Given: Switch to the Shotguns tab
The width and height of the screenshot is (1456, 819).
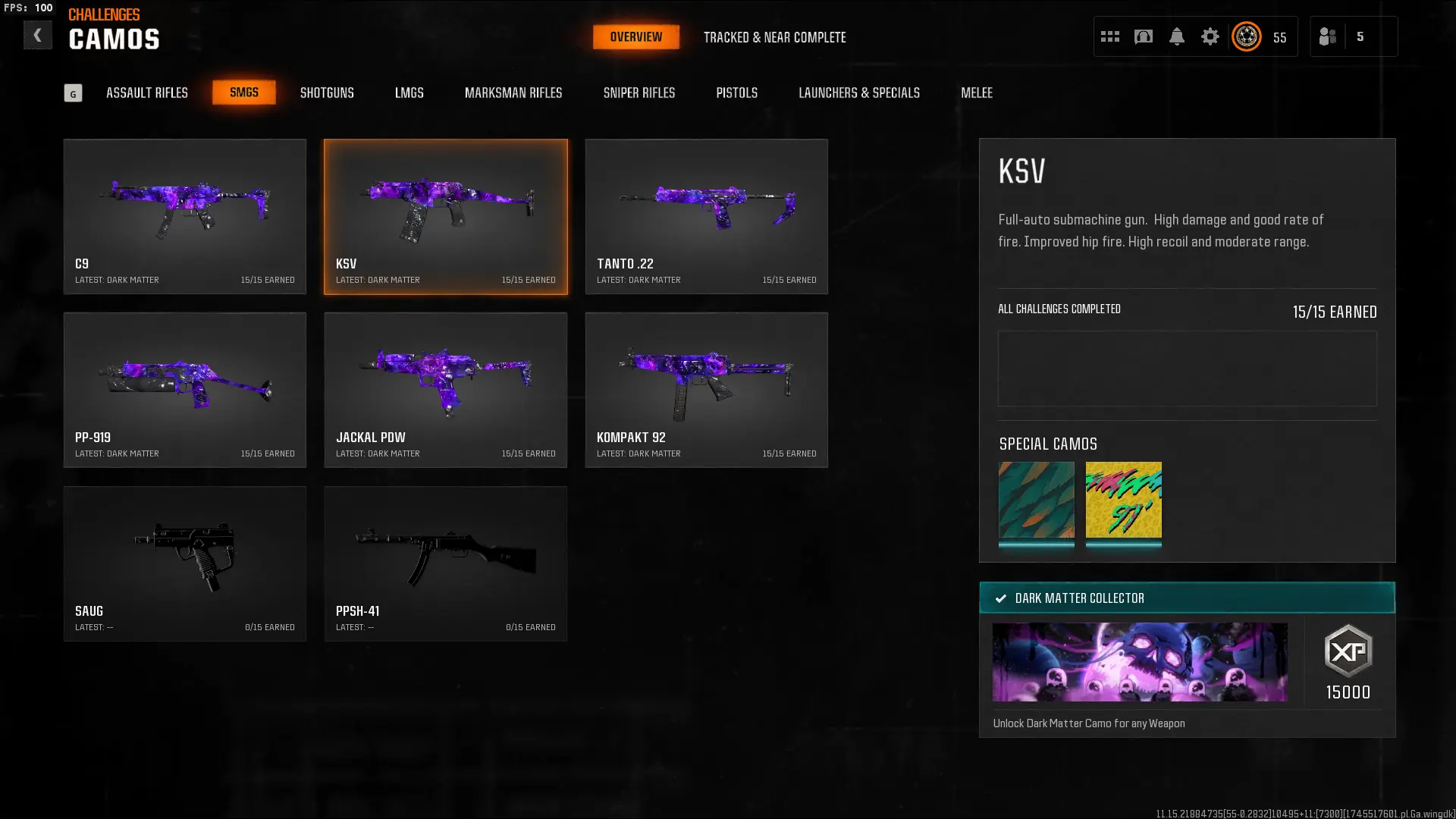Looking at the screenshot, I should pos(327,93).
